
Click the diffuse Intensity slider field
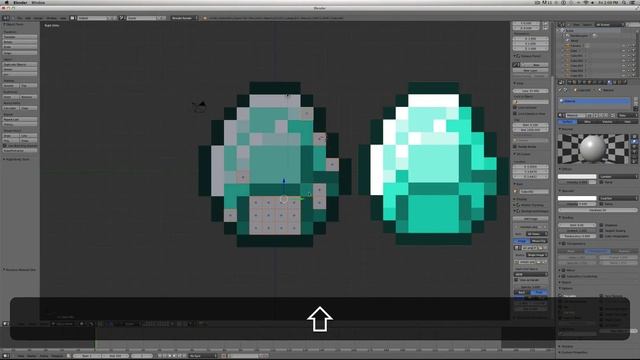(577, 182)
